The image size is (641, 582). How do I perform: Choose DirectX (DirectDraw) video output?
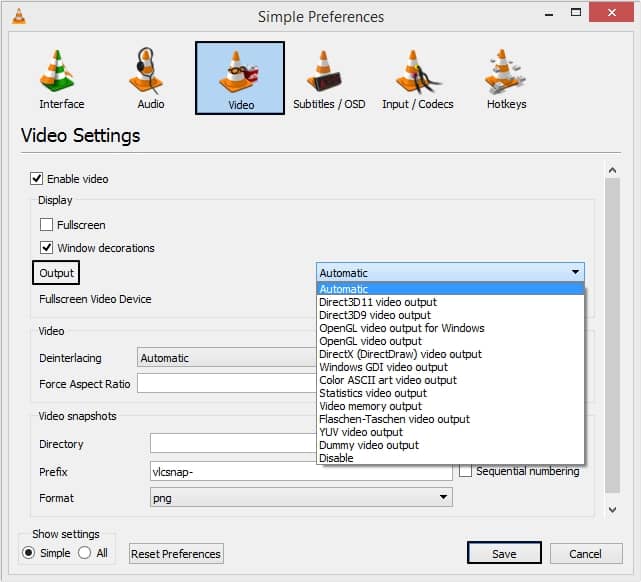[x=450, y=354]
